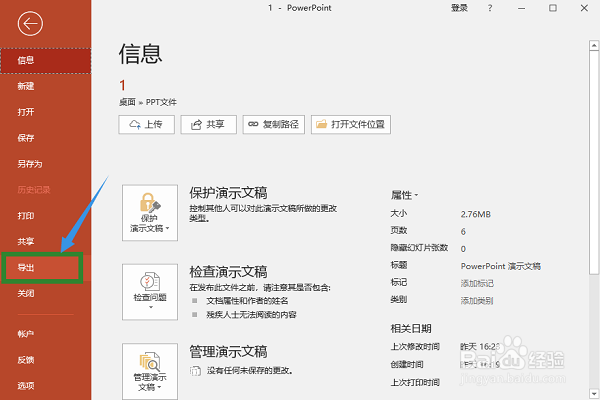Minimize the PowerPoint window

pos(522,8)
